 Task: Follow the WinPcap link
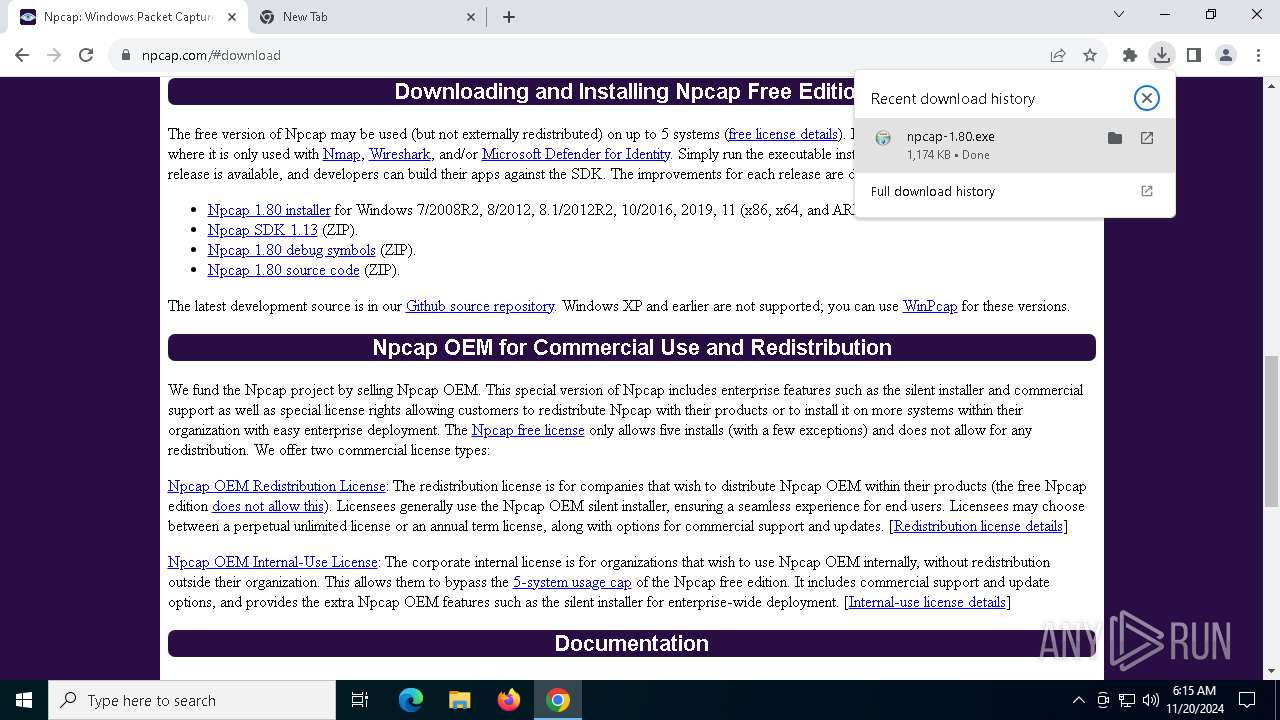(930, 306)
